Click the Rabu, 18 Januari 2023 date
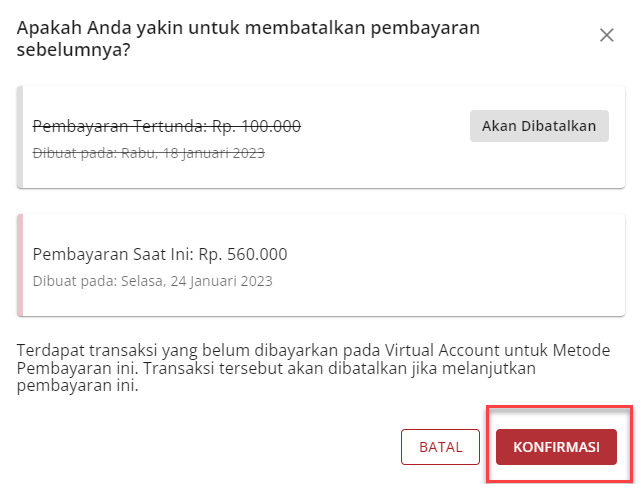 coord(193,153)
